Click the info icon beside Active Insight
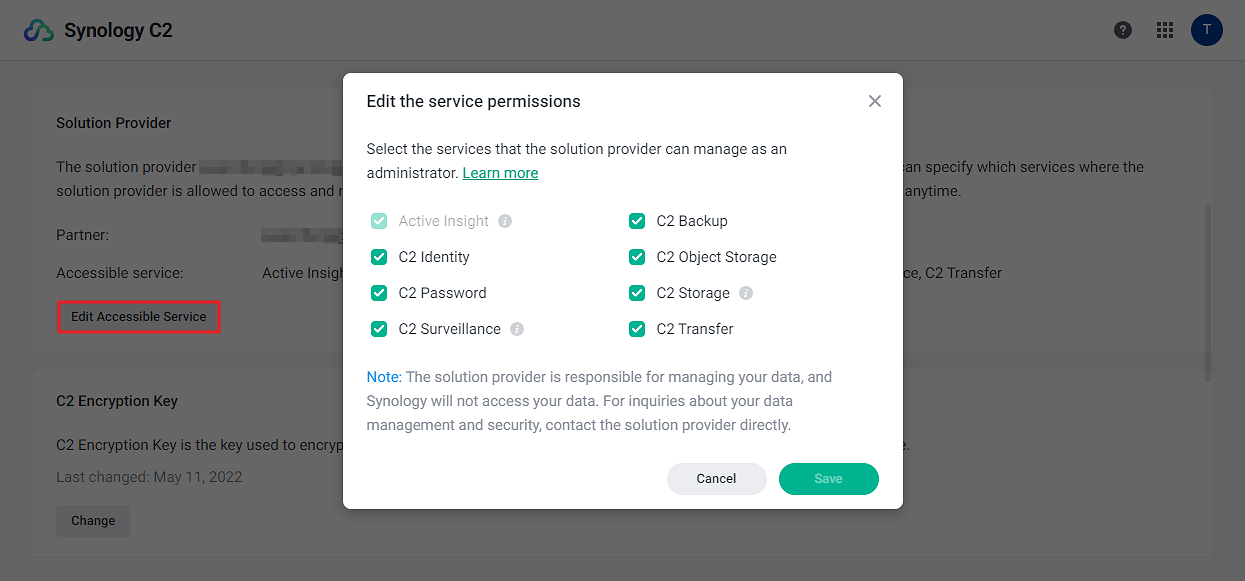Image resolution: width=1245 pixels, height=581 pixels. 505,221
